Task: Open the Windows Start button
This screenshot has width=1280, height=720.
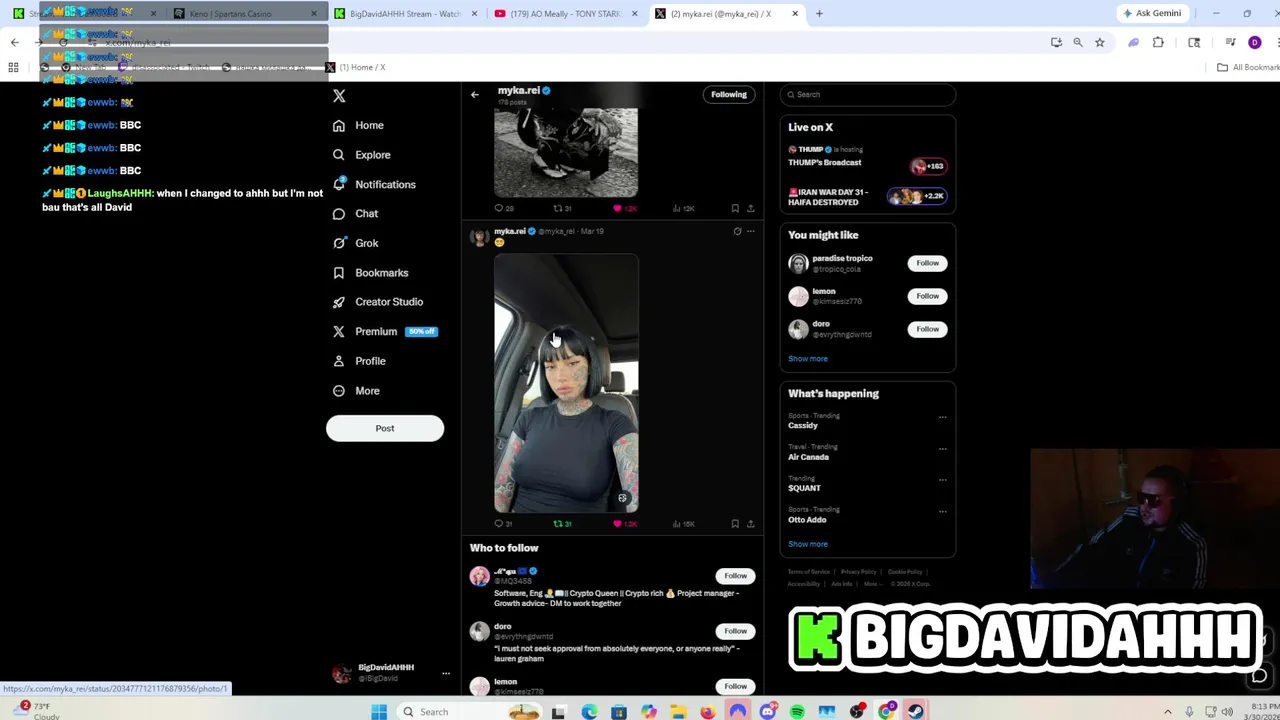Action: (379, 712)
